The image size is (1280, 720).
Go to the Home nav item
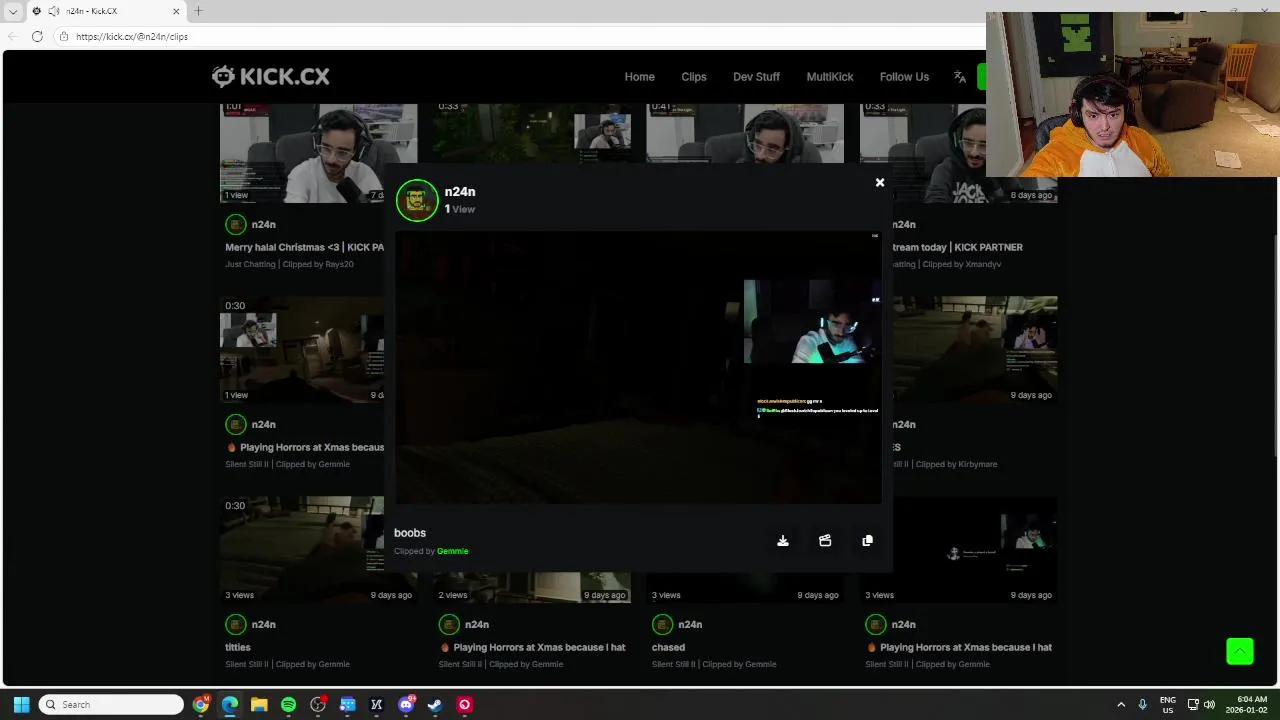(640, 77)
